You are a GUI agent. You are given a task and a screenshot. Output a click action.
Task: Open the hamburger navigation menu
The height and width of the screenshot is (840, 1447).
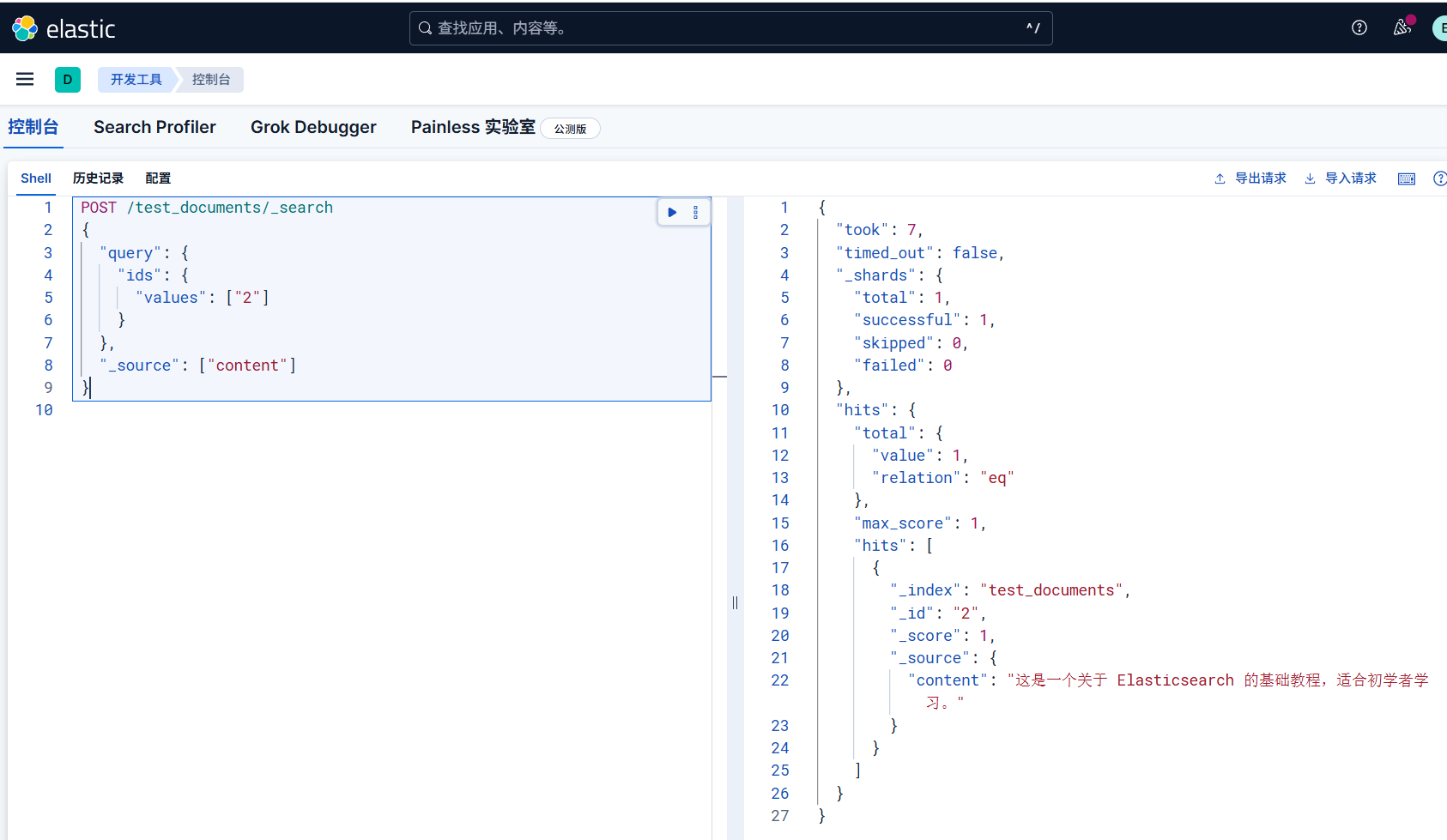click(25, 80)
